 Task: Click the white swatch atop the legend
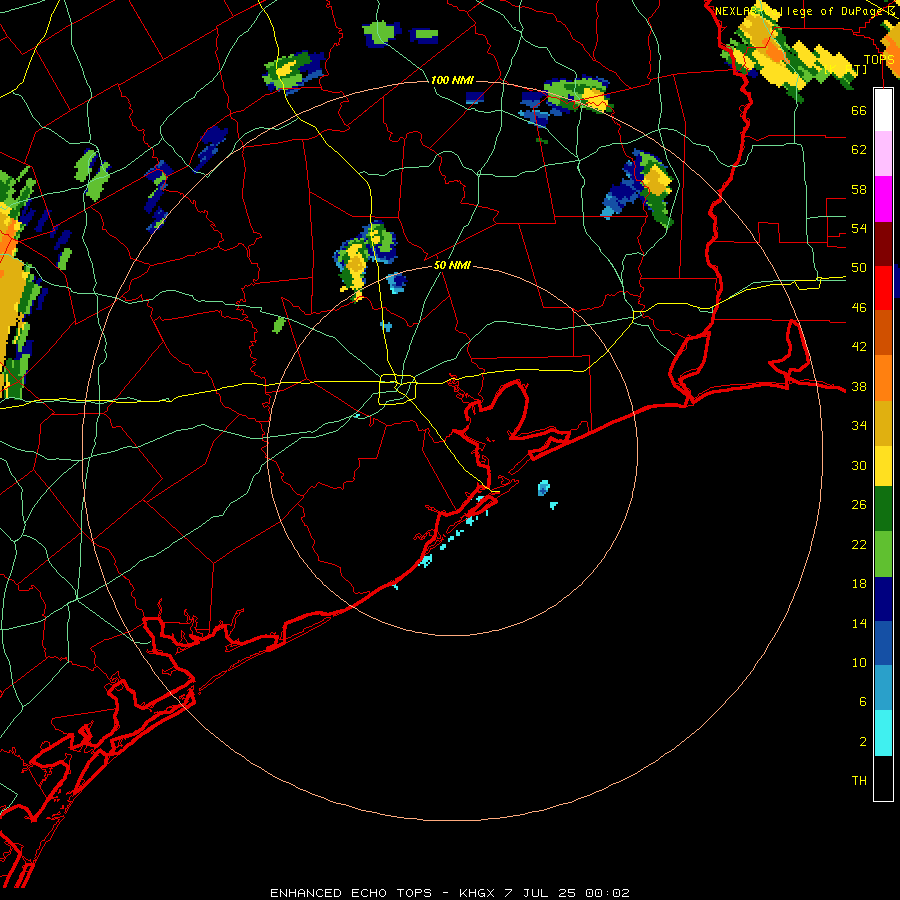883,110
